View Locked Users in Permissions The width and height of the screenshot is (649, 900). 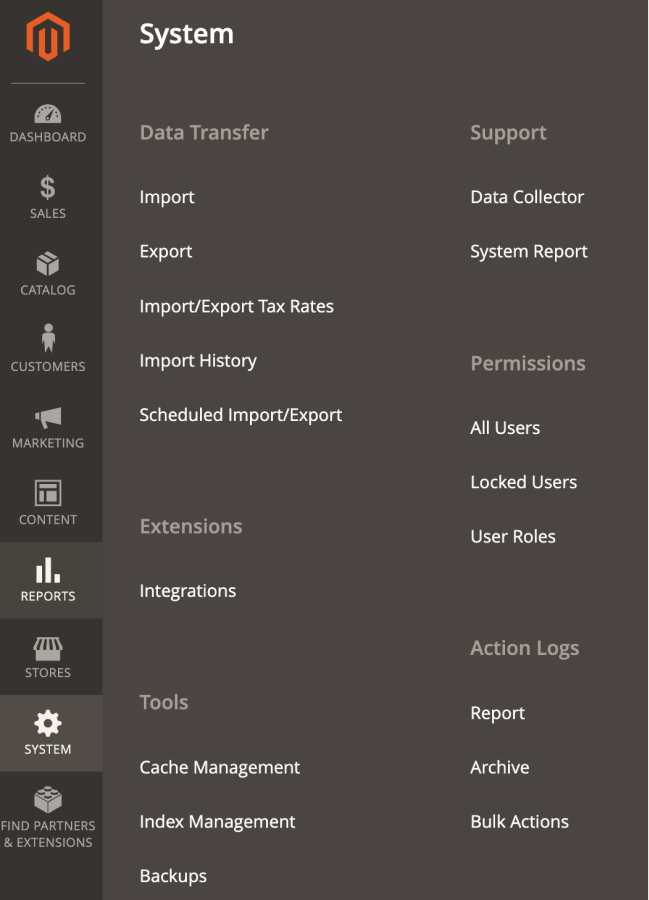point(523,482)
